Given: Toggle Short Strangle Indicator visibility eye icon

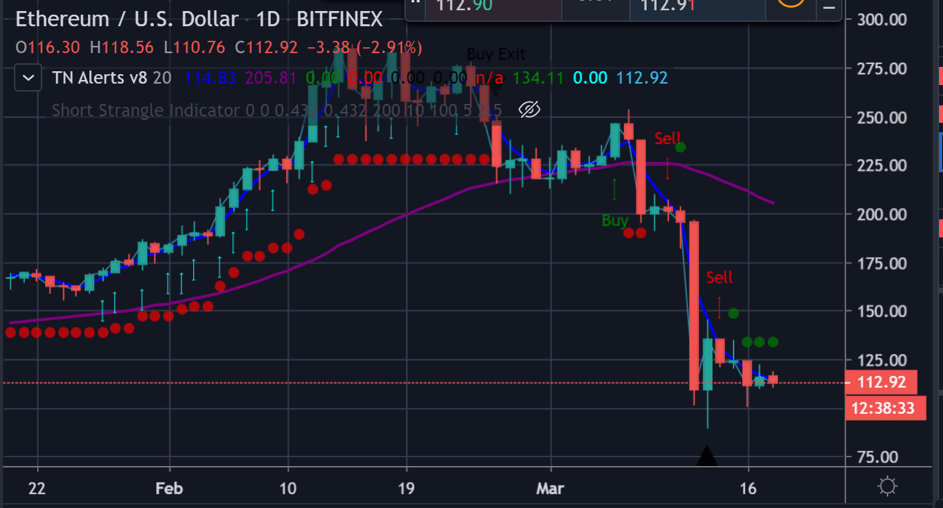Looking at the screenshot, I should click(x=530, y=109).
